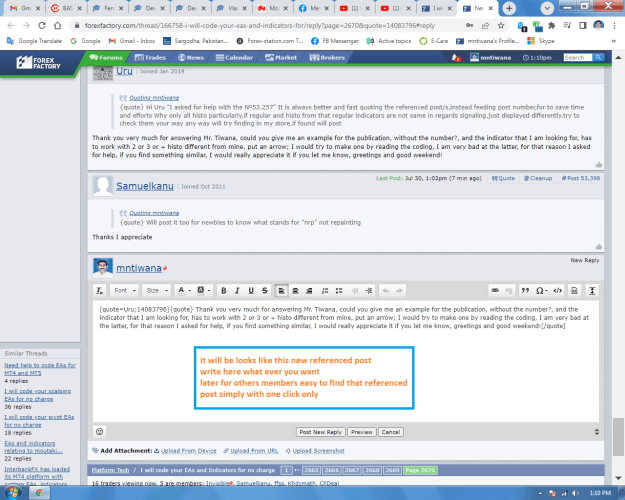Open text color picker dropdown

184,291
